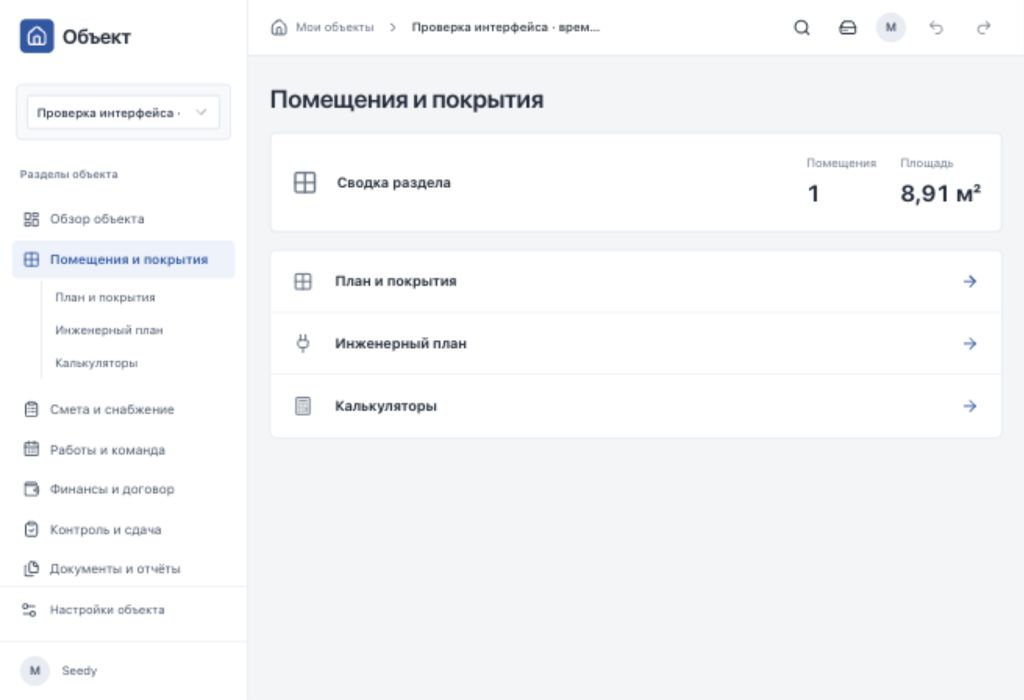1024x700 pixels.
Task: Click the Обзор объекта sidebar icon
Action: [31, 219]
